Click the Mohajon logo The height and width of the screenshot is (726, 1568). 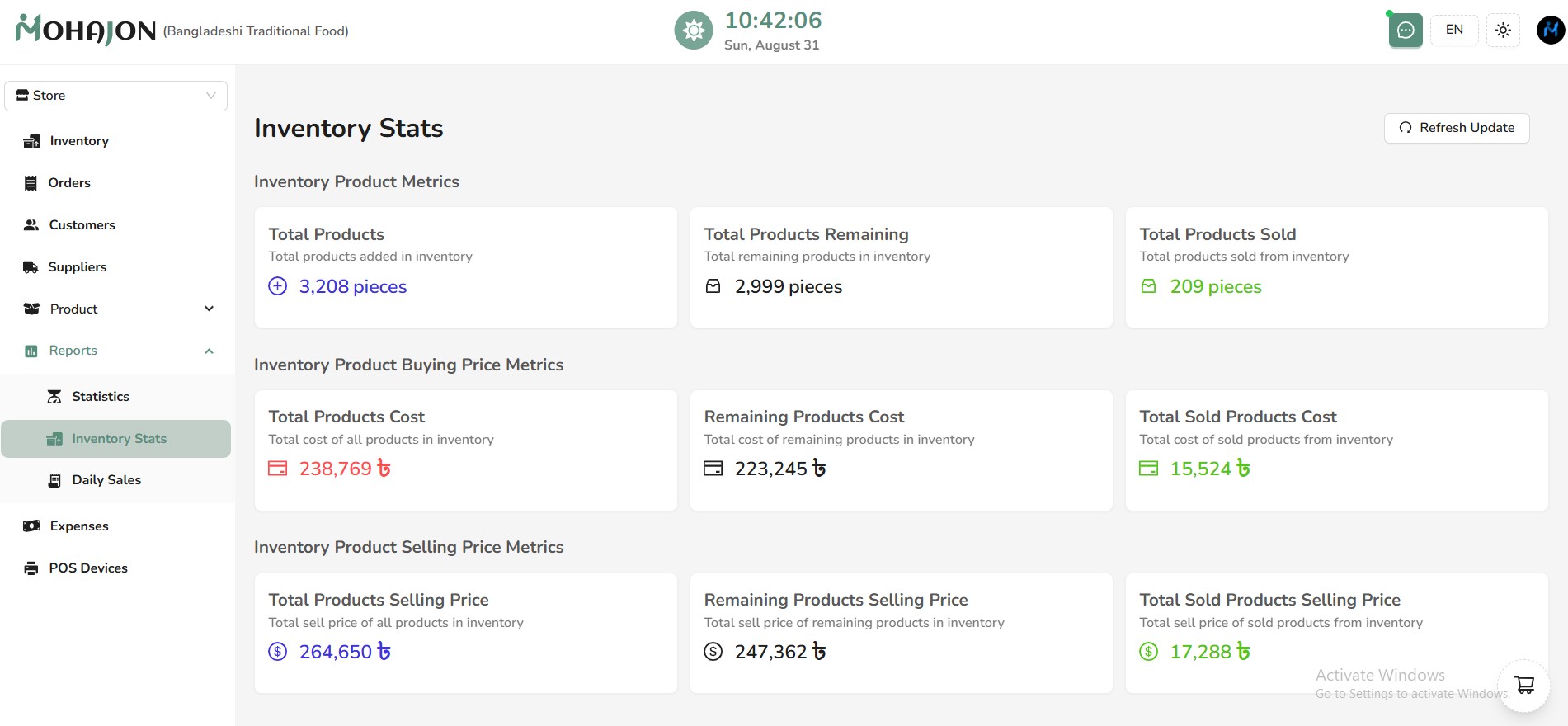pyautogui.click(x=86, y=31)
